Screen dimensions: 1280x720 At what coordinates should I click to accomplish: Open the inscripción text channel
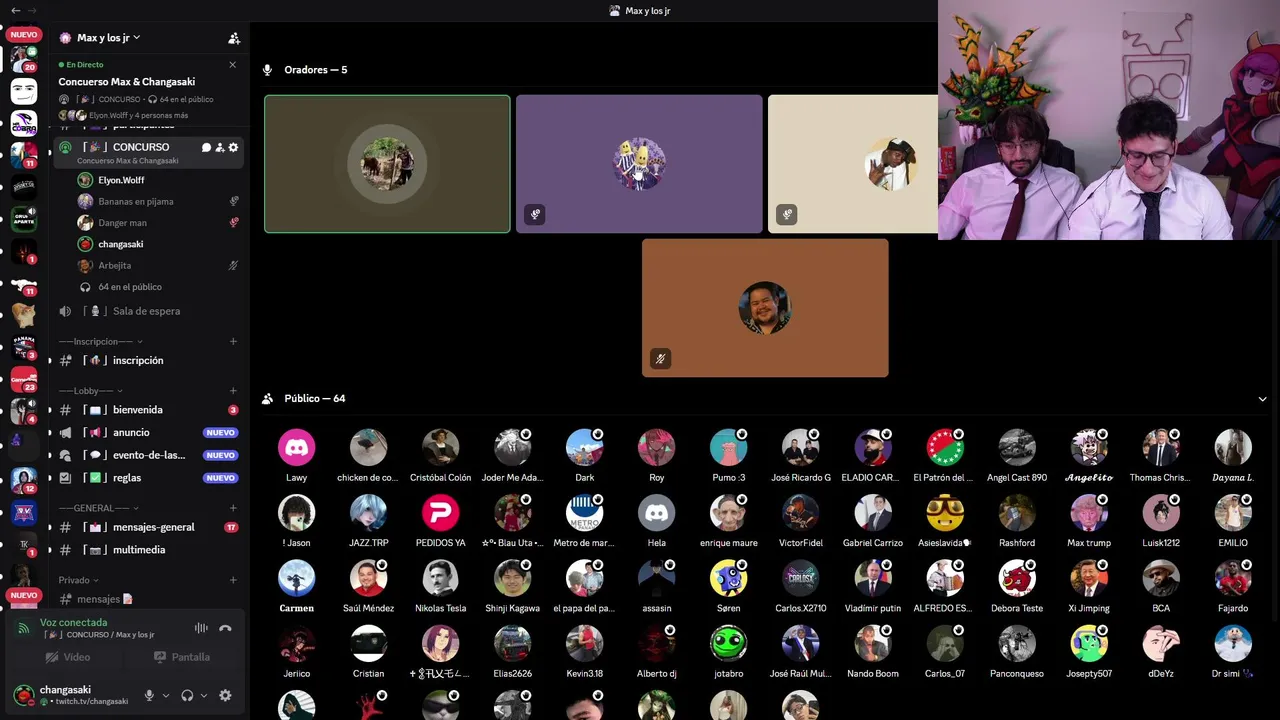(x=148, y=360)
